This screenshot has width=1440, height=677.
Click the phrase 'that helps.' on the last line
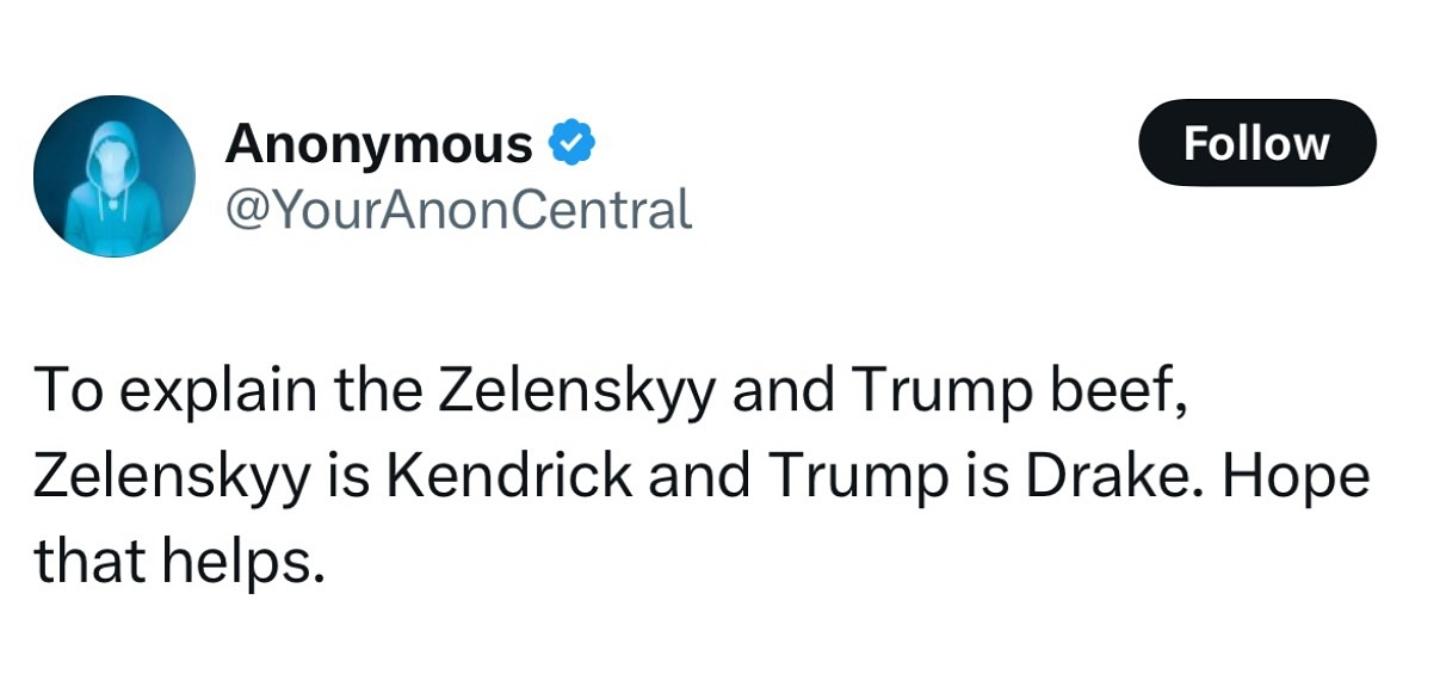[x=180, y=562]
